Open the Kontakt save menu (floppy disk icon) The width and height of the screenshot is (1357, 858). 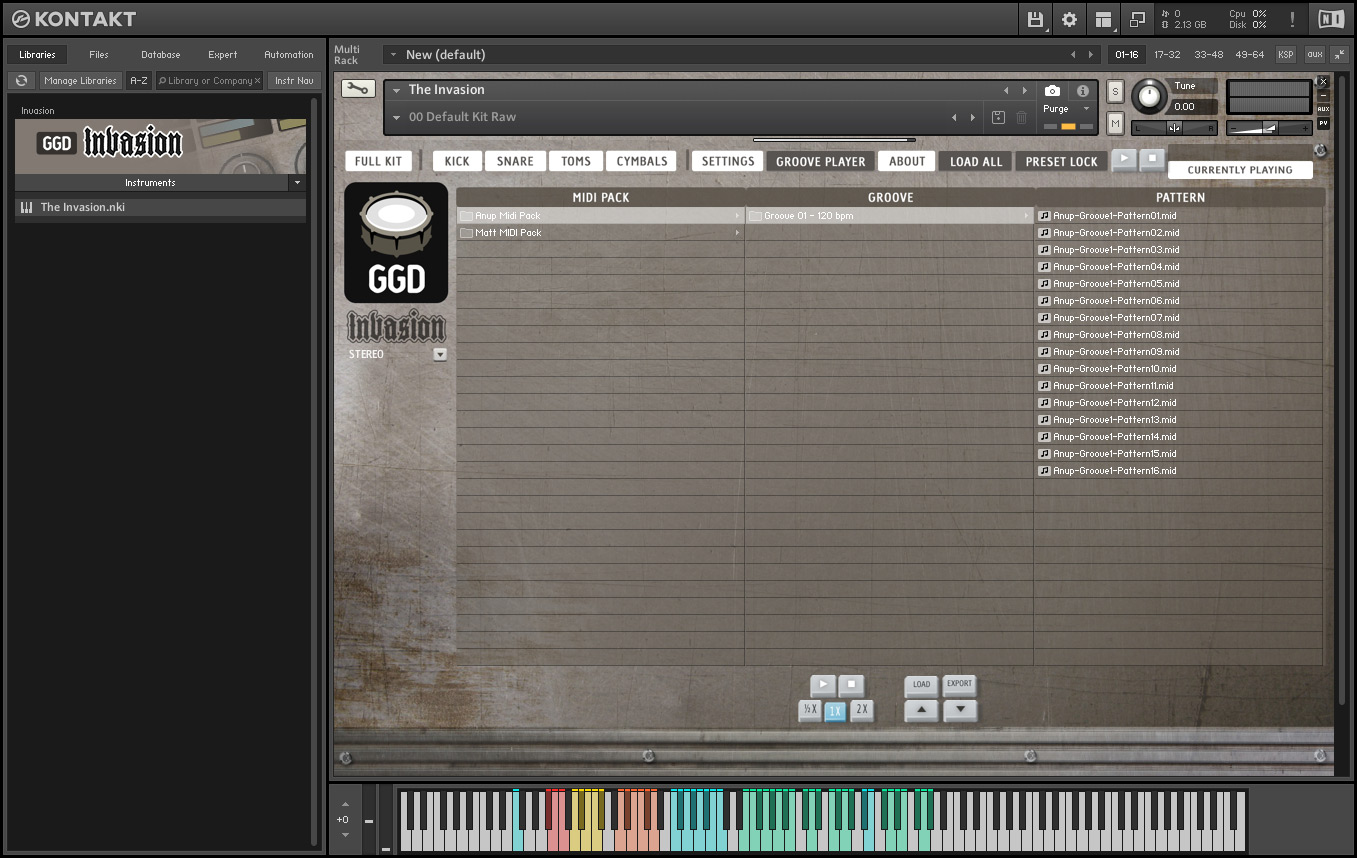click(x=1035, y=19)
